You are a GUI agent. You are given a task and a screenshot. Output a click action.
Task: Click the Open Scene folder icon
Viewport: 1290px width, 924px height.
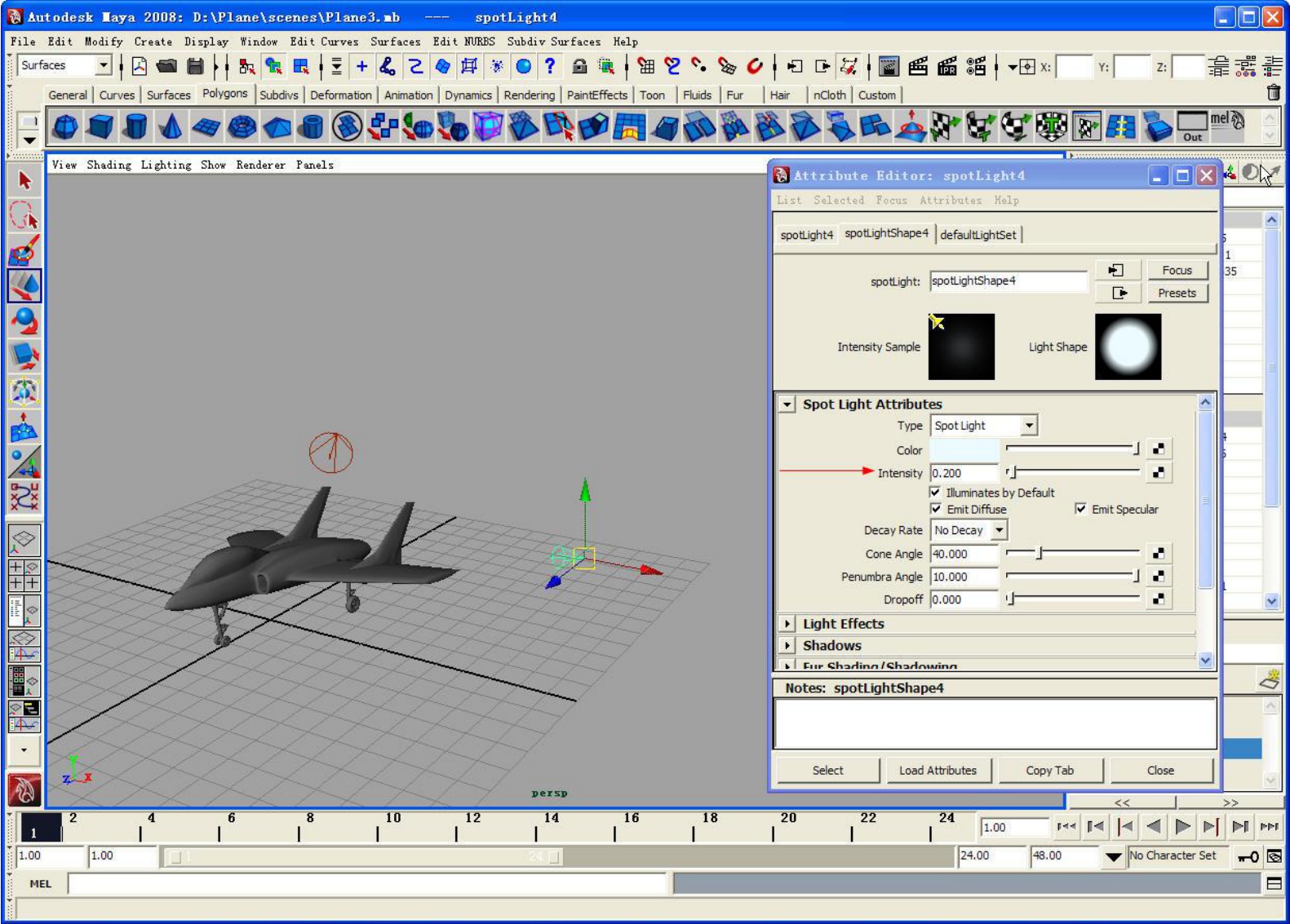167,67
